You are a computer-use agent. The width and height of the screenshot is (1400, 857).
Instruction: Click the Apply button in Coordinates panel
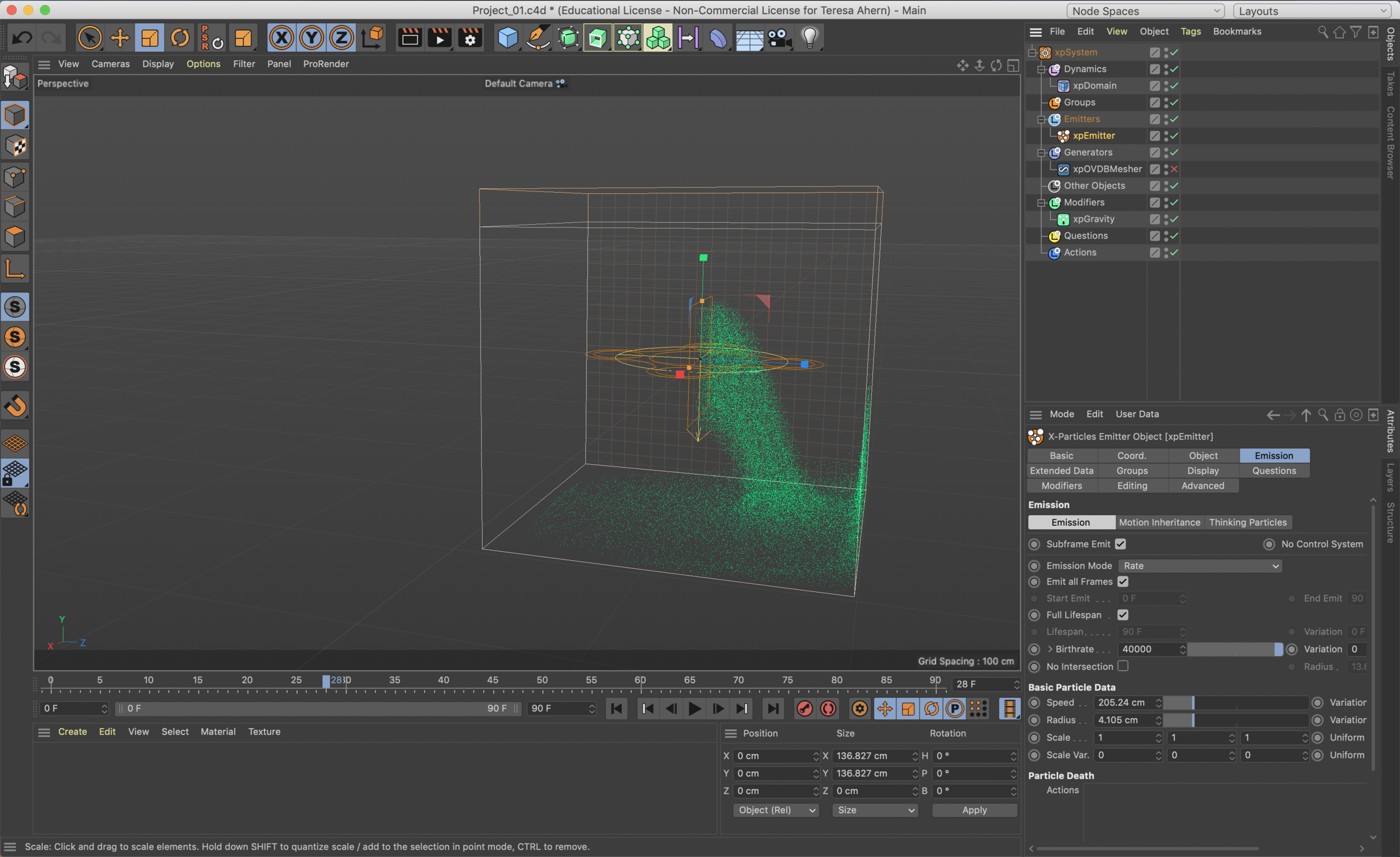click(974, 810)
